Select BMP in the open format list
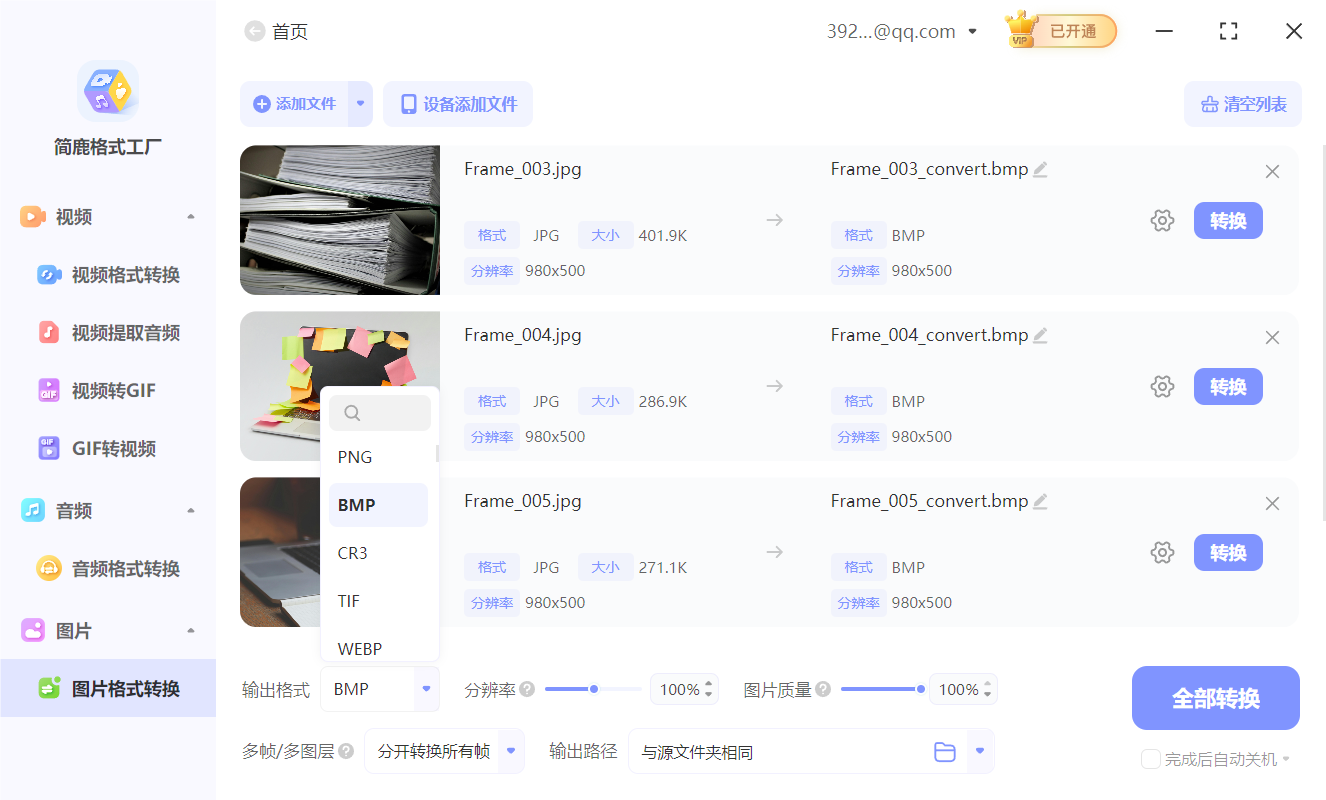This screenshot has width=1326, height=800. (x=357, y=504)
